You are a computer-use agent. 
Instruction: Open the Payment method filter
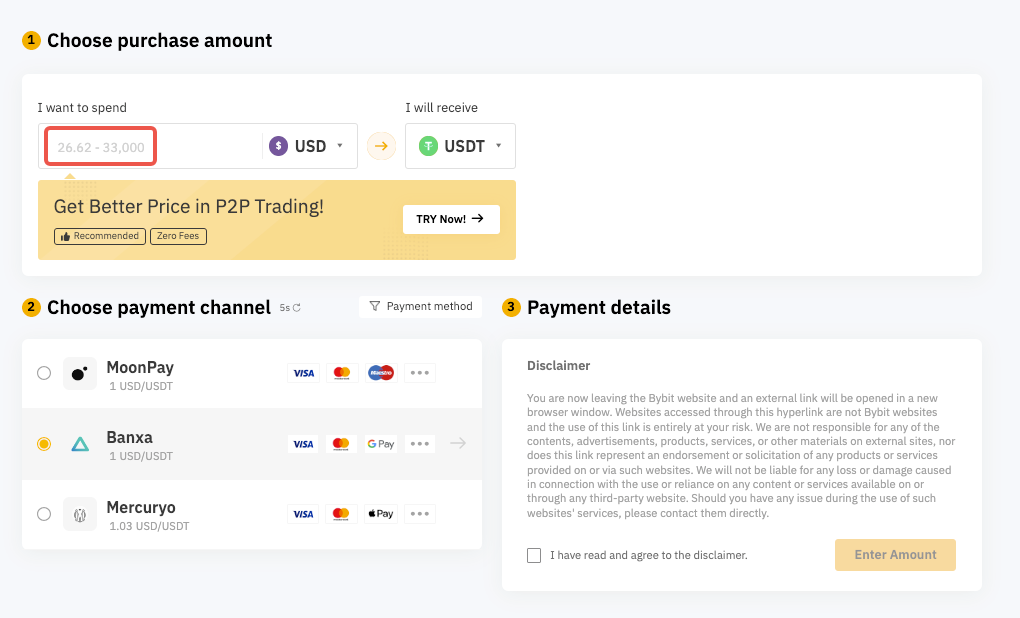click(420, 306)
